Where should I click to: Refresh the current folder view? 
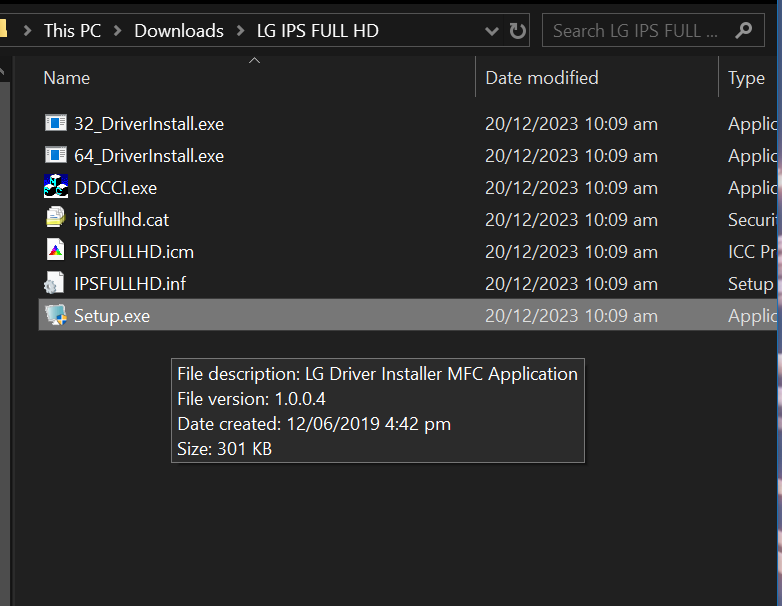coord(517,31)
